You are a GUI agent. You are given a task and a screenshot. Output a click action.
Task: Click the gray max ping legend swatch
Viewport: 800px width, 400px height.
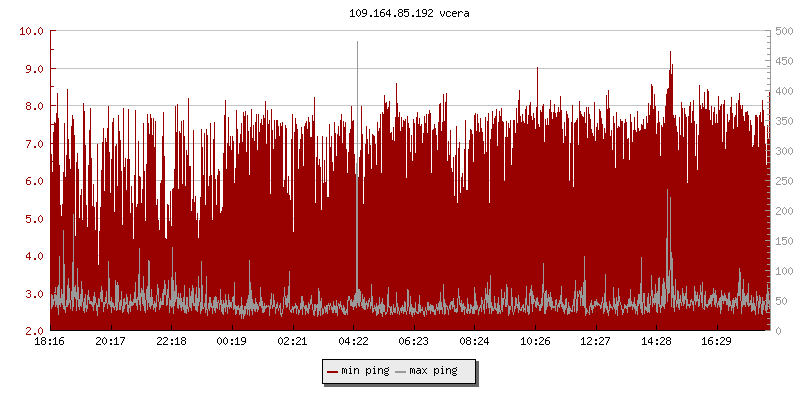tap(402, 371)
